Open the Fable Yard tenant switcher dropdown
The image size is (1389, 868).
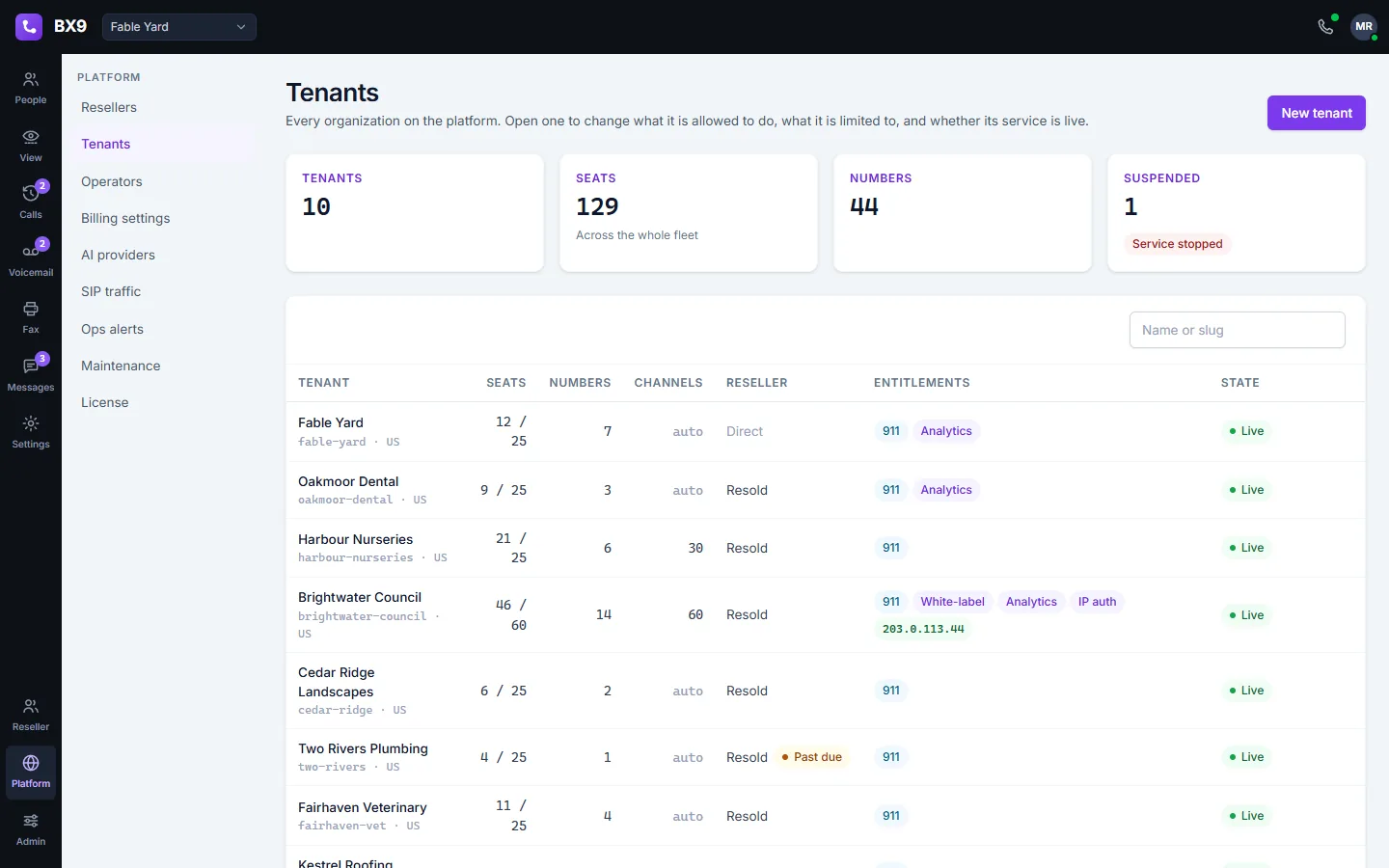179,27
